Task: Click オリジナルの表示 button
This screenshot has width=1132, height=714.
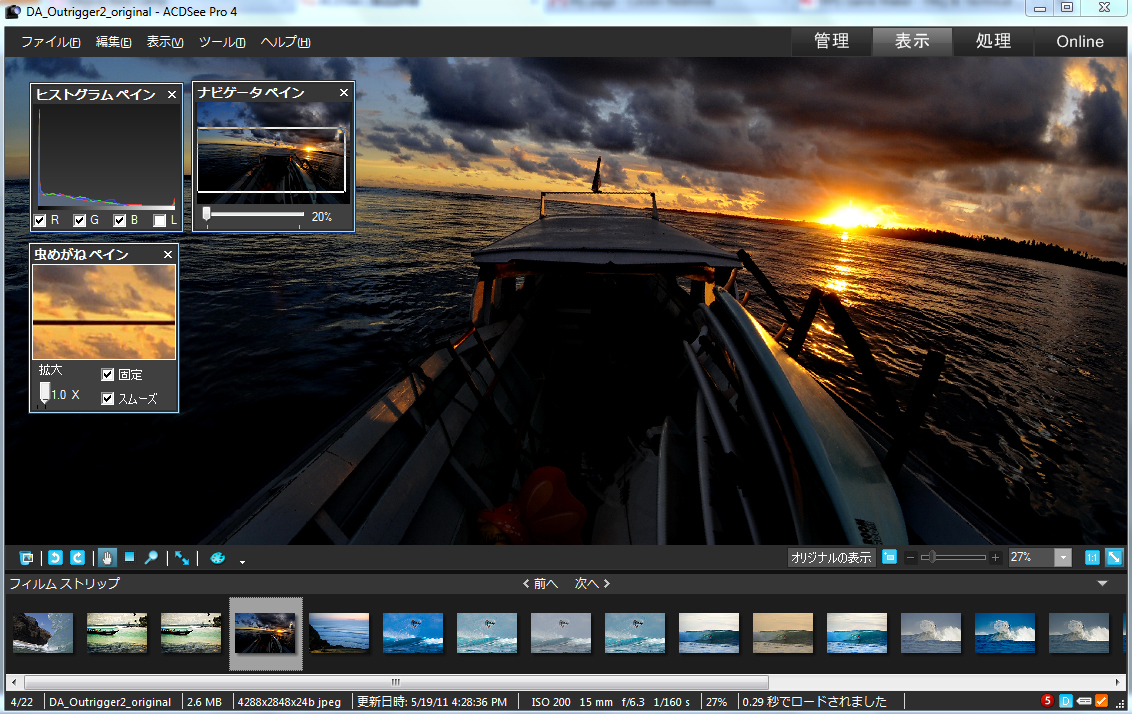Action: pyautogui.click(x=831, y=557)
